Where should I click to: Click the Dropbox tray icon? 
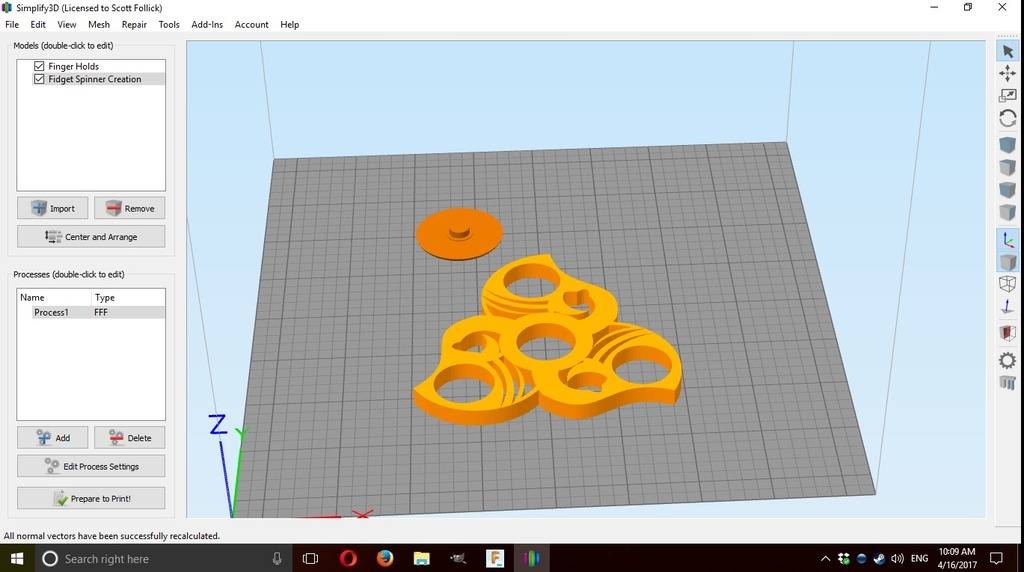[x=844, y=558]
